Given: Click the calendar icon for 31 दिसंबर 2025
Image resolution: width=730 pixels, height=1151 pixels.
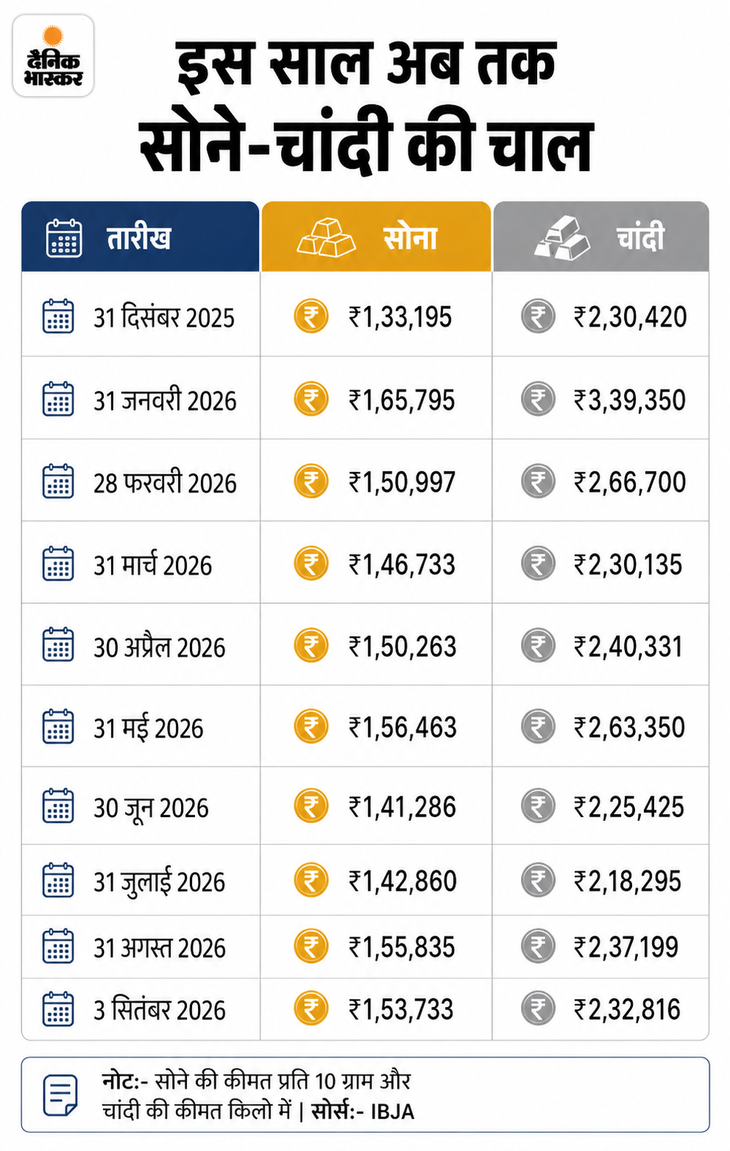Looking at the screenshot, I should [x=58, y=316].
